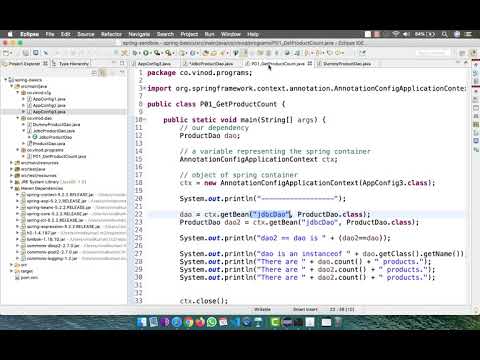Open the File menu

coord(50,34)
